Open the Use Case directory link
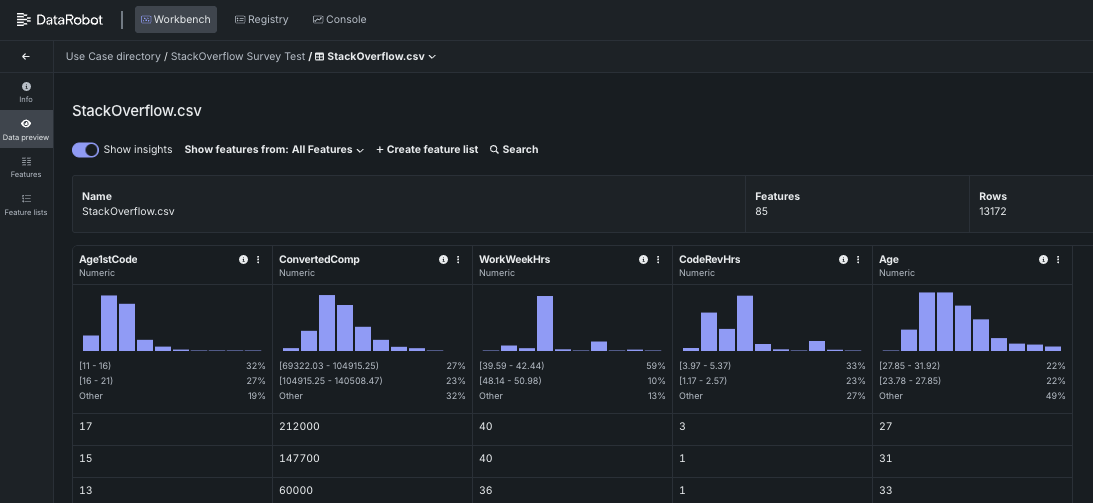 click(113, 57)
